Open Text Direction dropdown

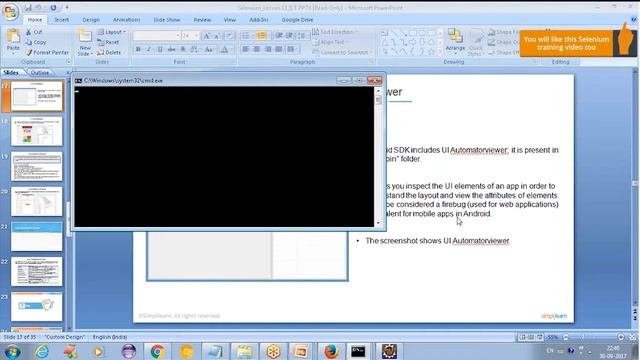tap(335, 32)
